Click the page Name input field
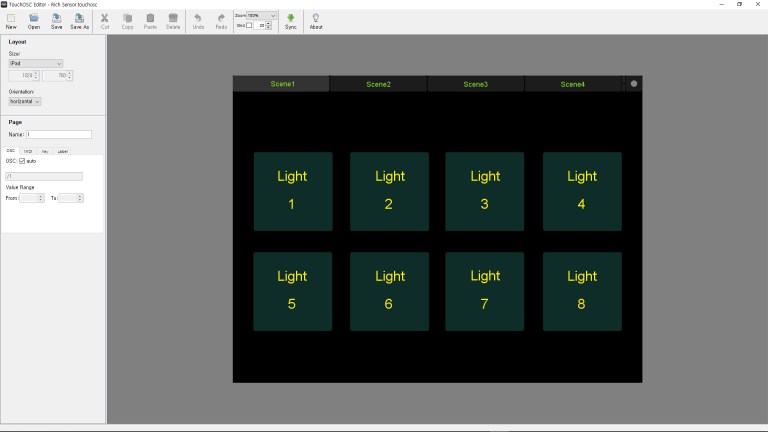The image size is (768, 432). click(x=58, y=134)
